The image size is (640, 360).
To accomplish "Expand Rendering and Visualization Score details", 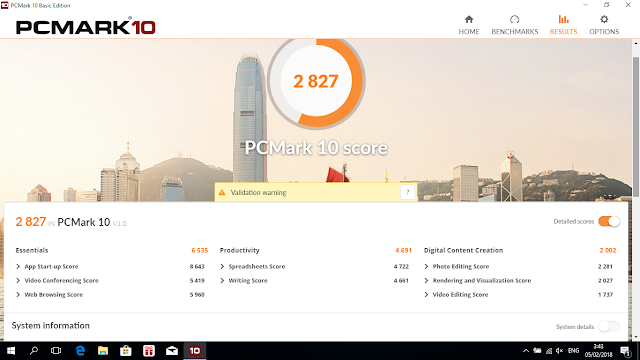I will [426, 281].
